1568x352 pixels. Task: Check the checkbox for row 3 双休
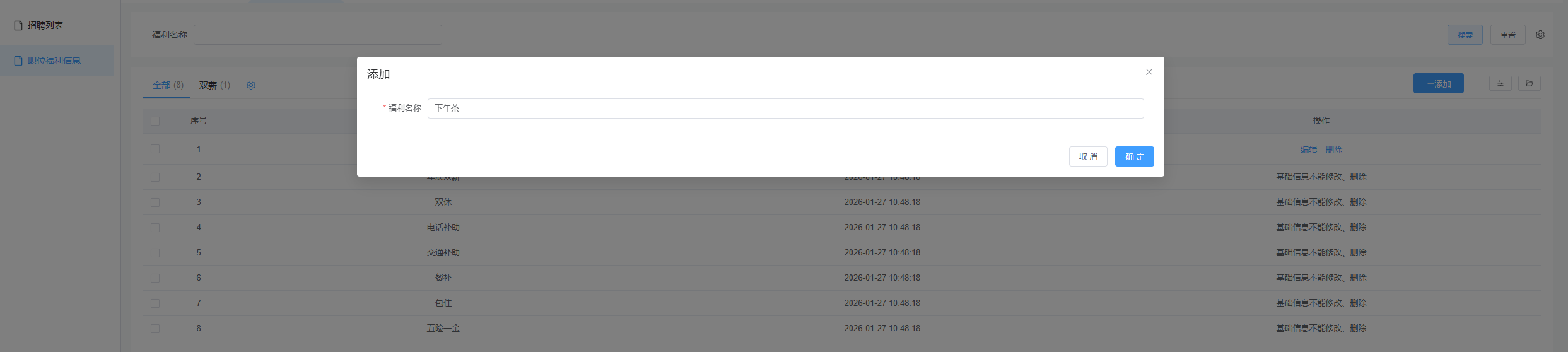[x=155, y=202]
